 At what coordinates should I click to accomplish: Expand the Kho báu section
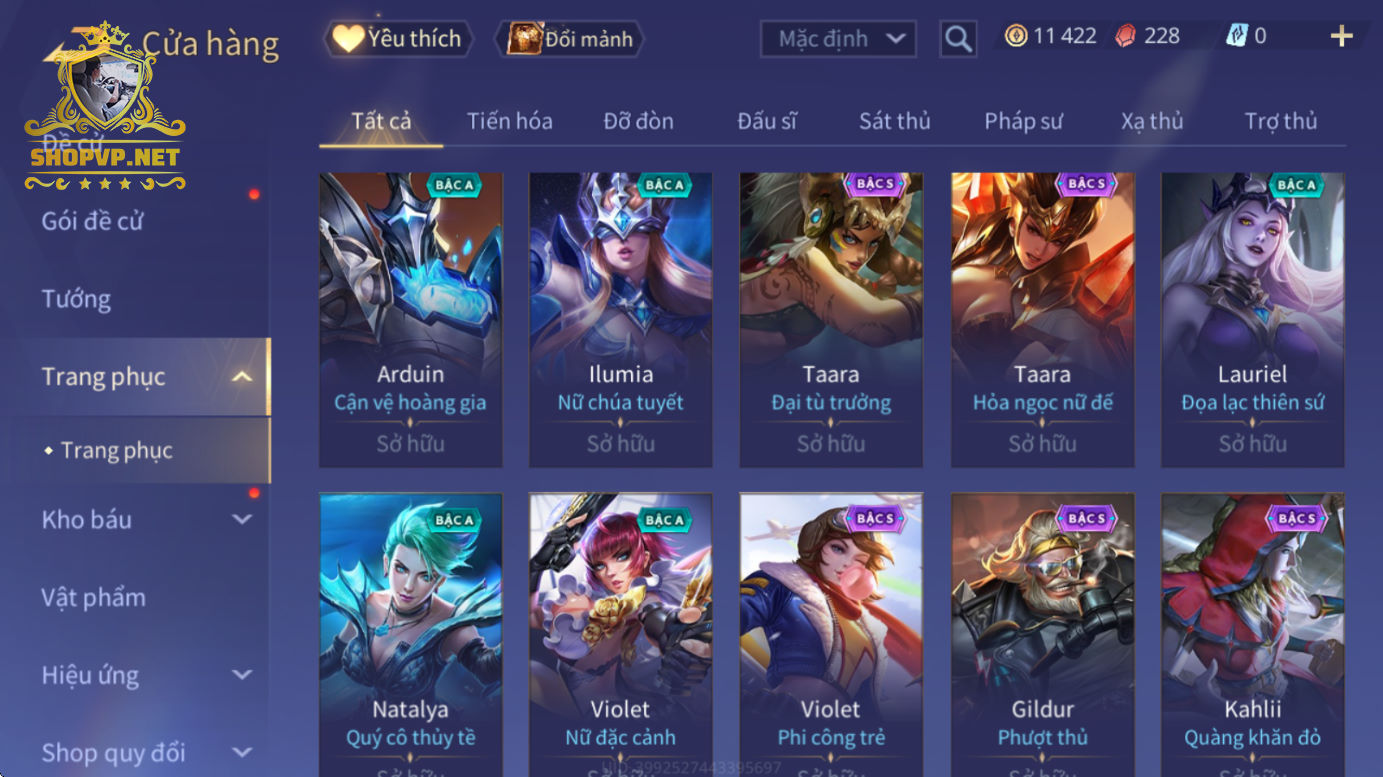[241, 519]
